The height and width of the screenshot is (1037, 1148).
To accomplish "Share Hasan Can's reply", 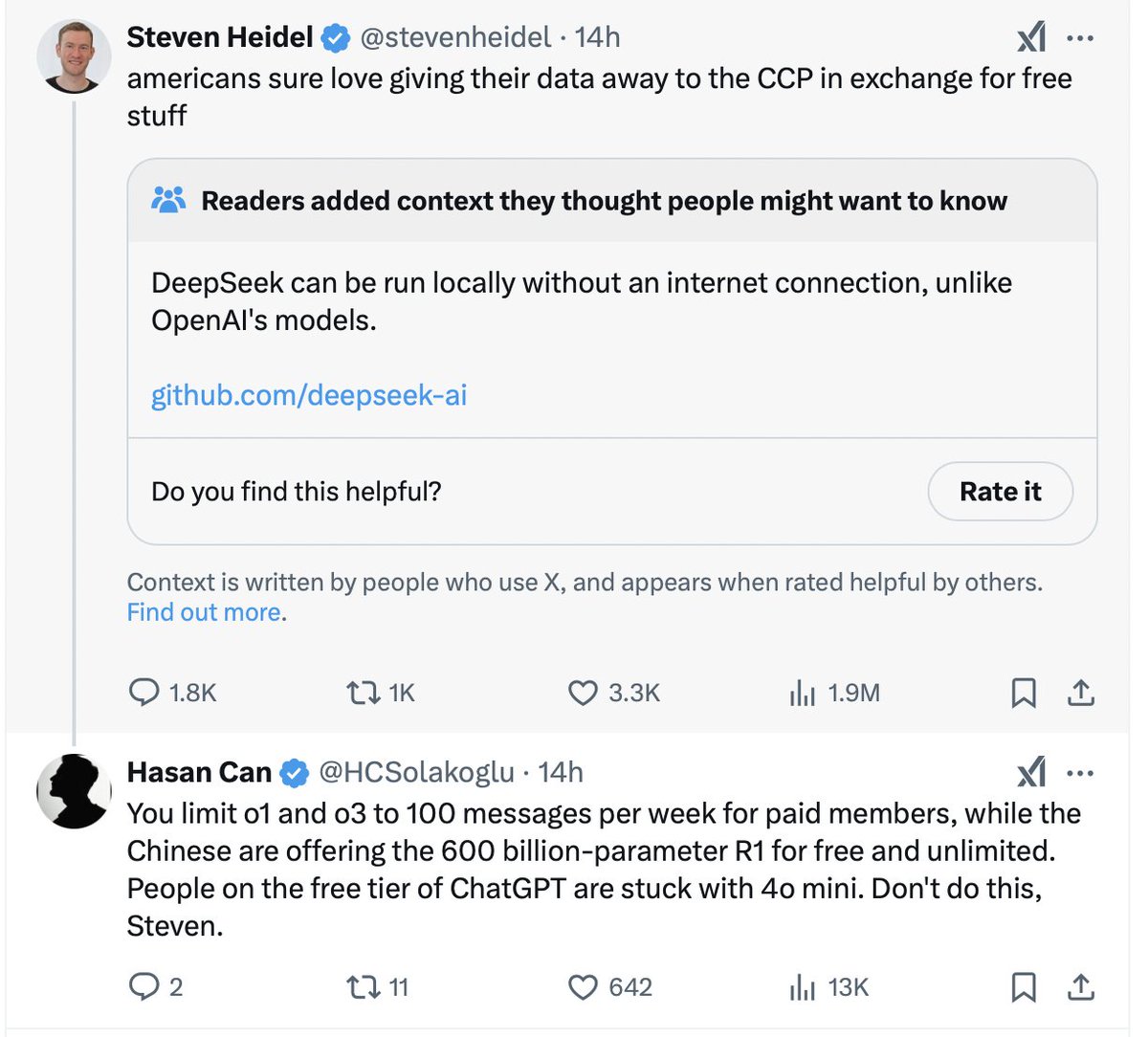I will click(1080, 987).
